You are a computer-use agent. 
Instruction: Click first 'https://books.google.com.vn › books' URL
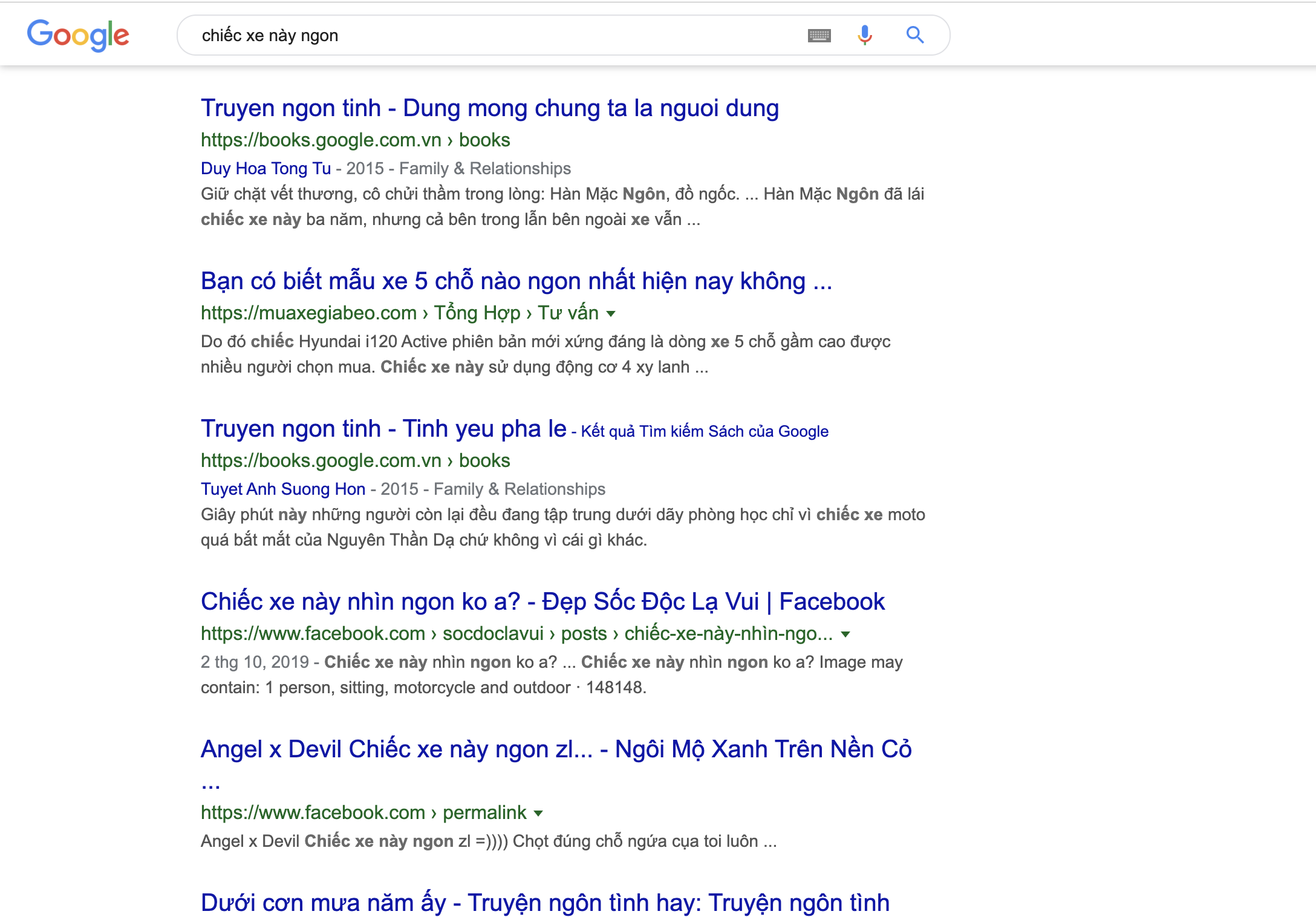click(356, 140)
